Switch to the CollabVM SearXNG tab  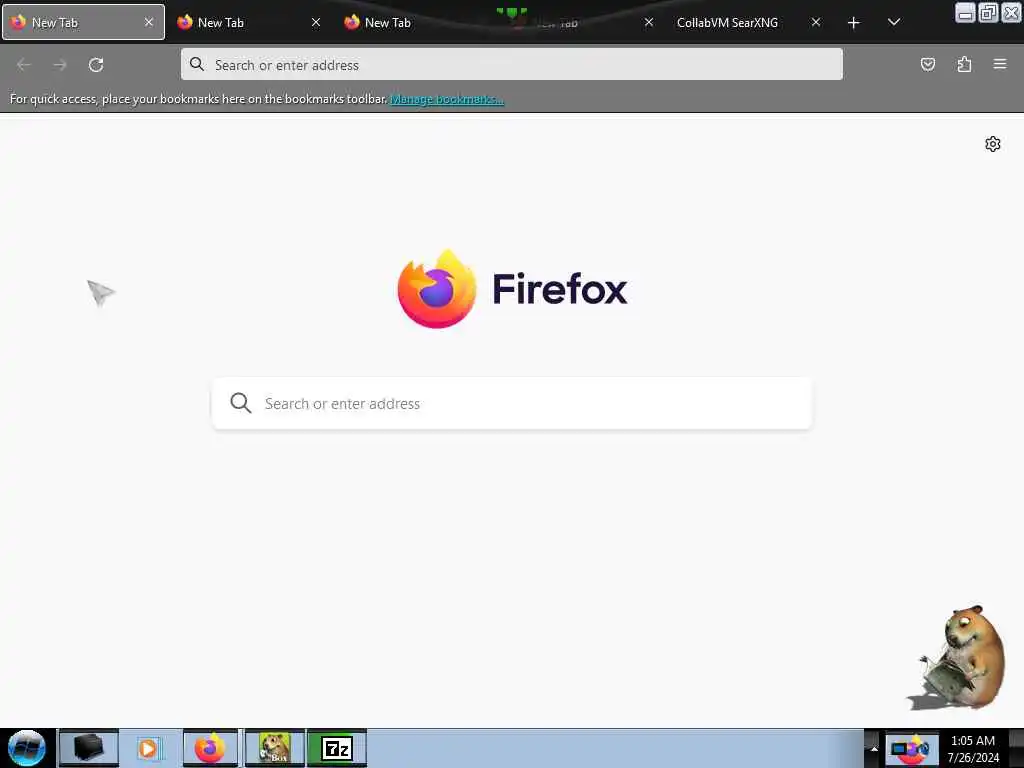[750, 23]
